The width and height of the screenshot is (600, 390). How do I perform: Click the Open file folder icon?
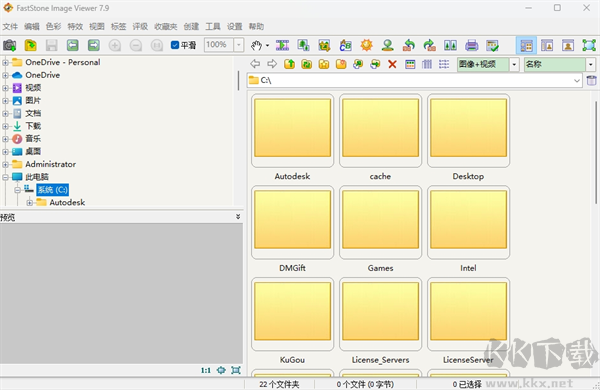(31, 45)
